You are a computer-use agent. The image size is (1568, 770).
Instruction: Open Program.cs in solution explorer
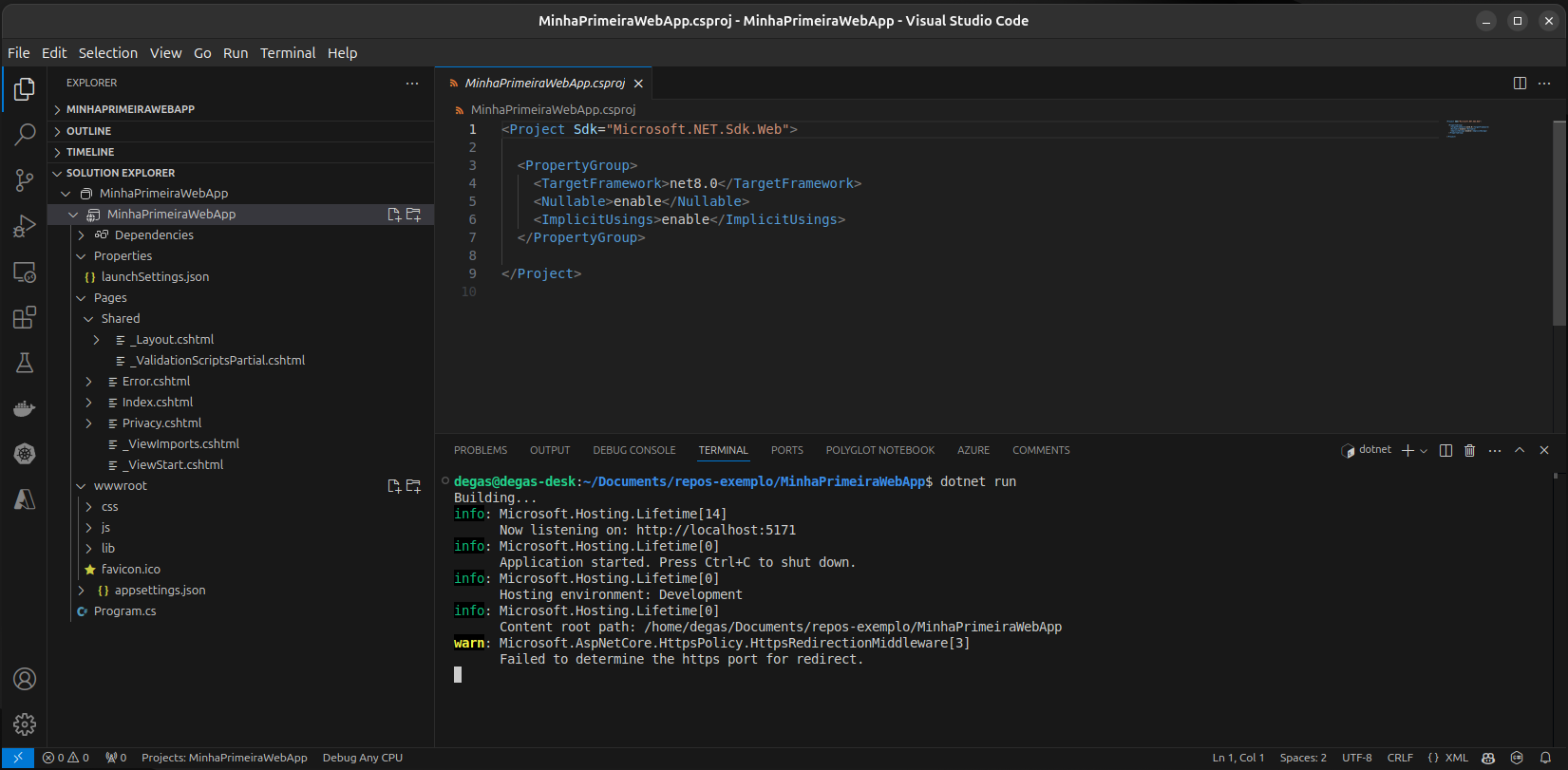click(125, 611)
